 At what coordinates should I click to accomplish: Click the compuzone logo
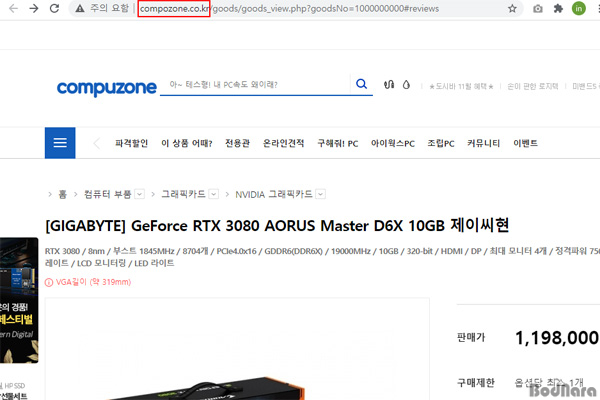(107, 88)
